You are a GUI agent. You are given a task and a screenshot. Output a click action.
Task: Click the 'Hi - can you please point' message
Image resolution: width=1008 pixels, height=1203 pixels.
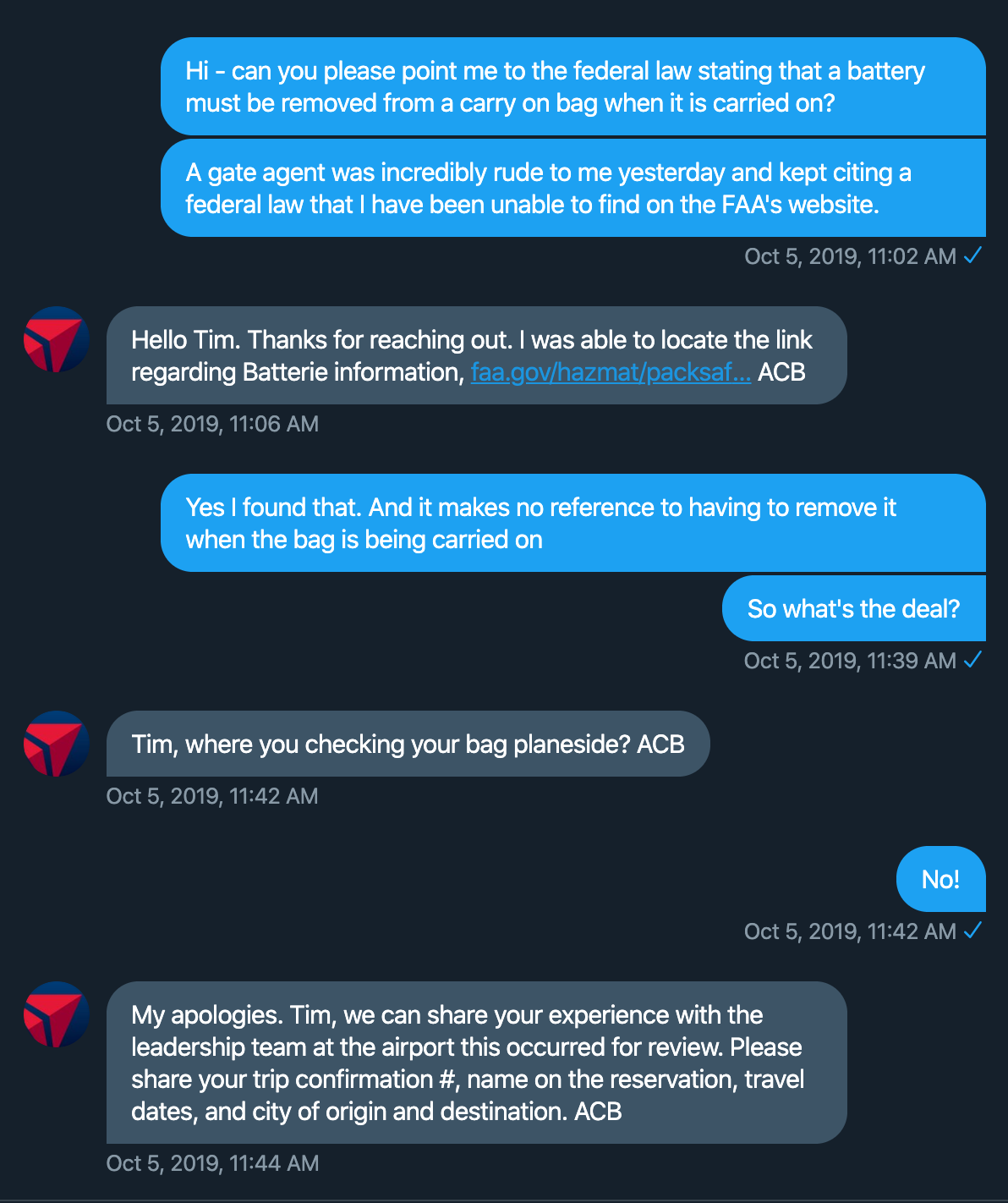click(x=573, y=86)
